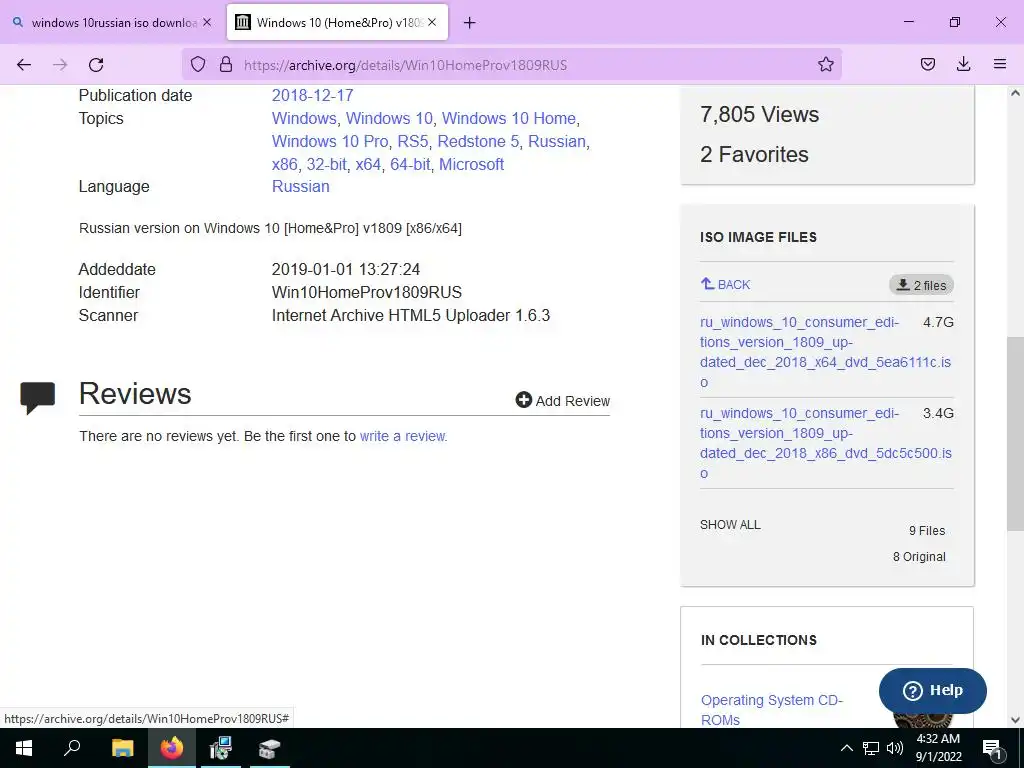
Task: Close the Windows 10 (Home&Pro) tab
Action: pos(432,22)
